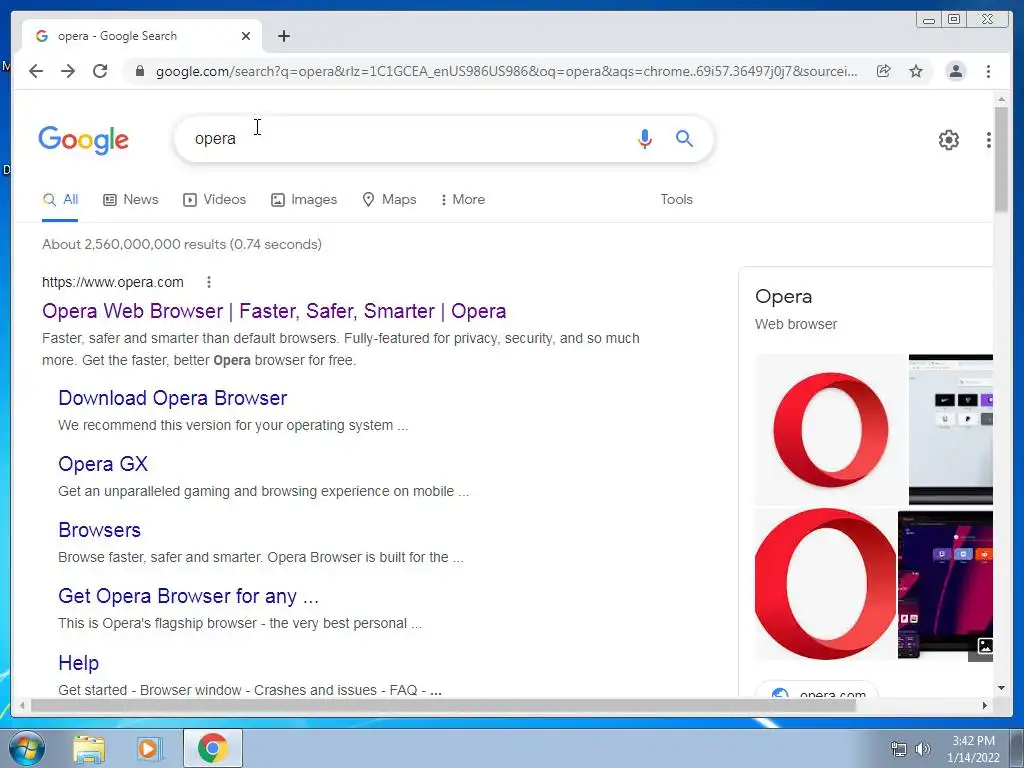Select the All results tab
The height and width of the screenshot is (768, 1024).
click(x=60, y=200)
